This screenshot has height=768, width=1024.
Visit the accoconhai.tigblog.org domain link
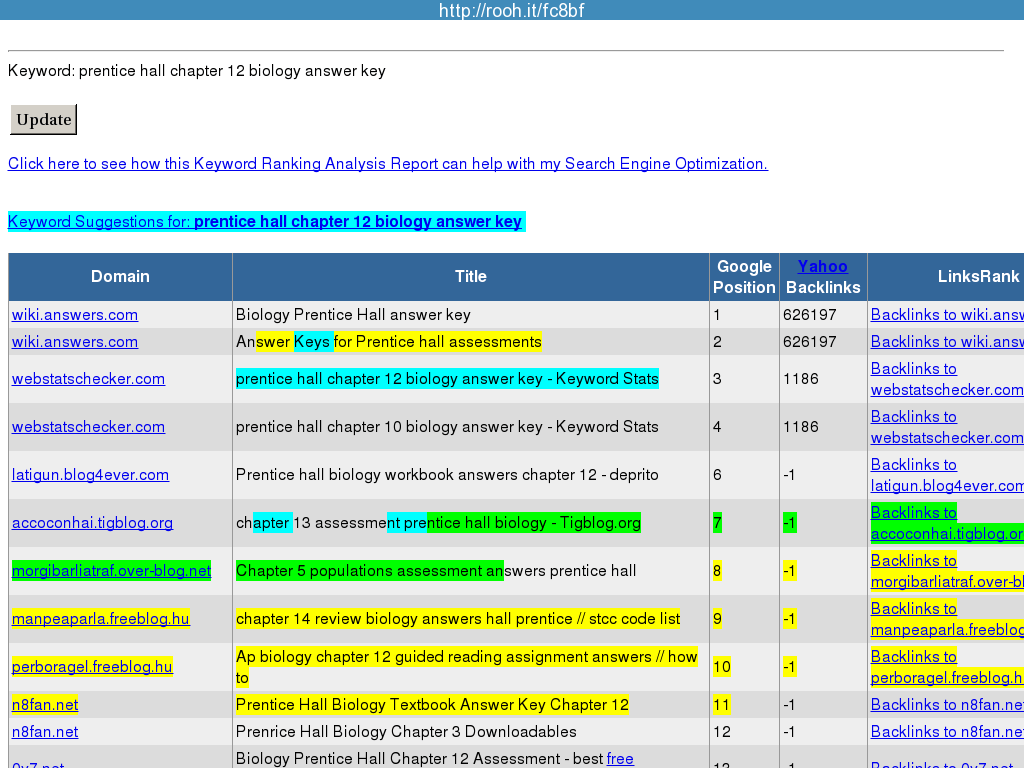click(92, 523)
